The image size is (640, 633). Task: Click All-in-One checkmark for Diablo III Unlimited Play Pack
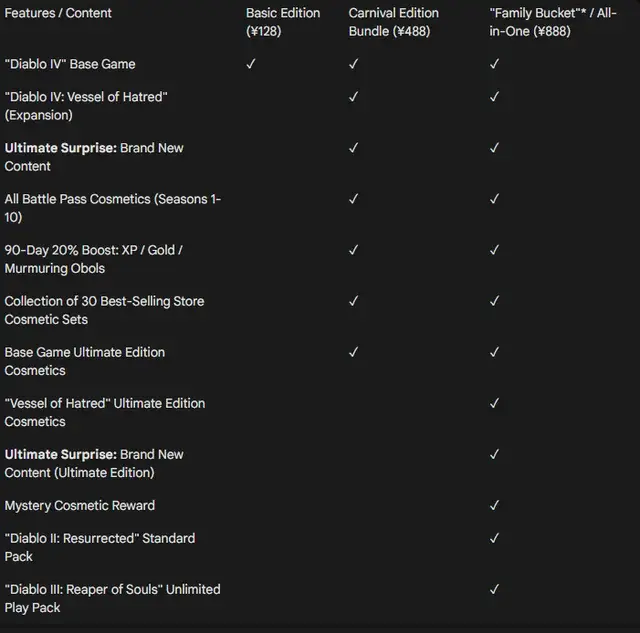(x=494, y=590)
